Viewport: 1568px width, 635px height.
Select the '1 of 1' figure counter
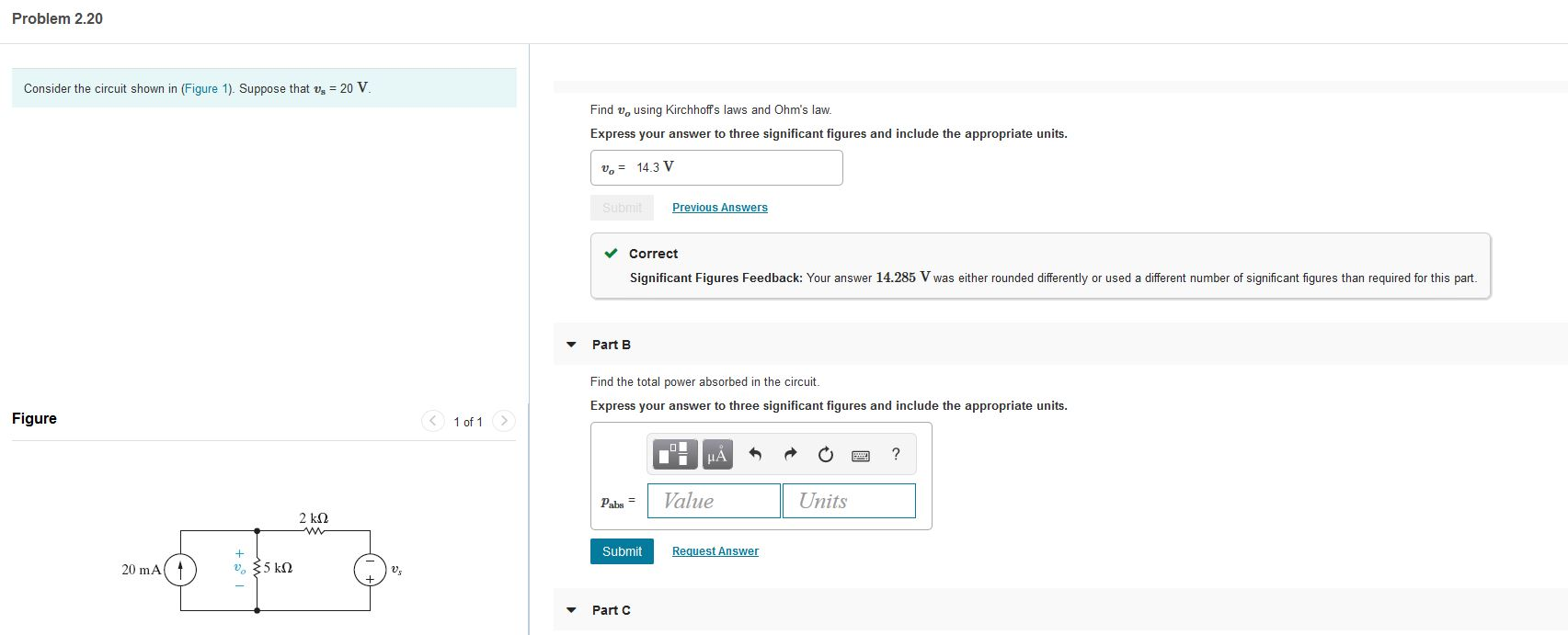(468, 422)
